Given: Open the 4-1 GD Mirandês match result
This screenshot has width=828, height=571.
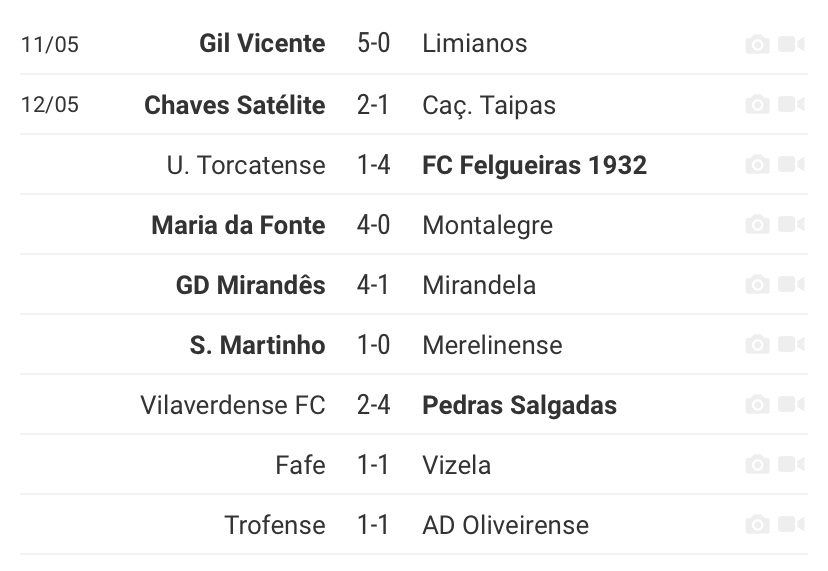Looking at the screenshot, I should [x=373, y=285].
